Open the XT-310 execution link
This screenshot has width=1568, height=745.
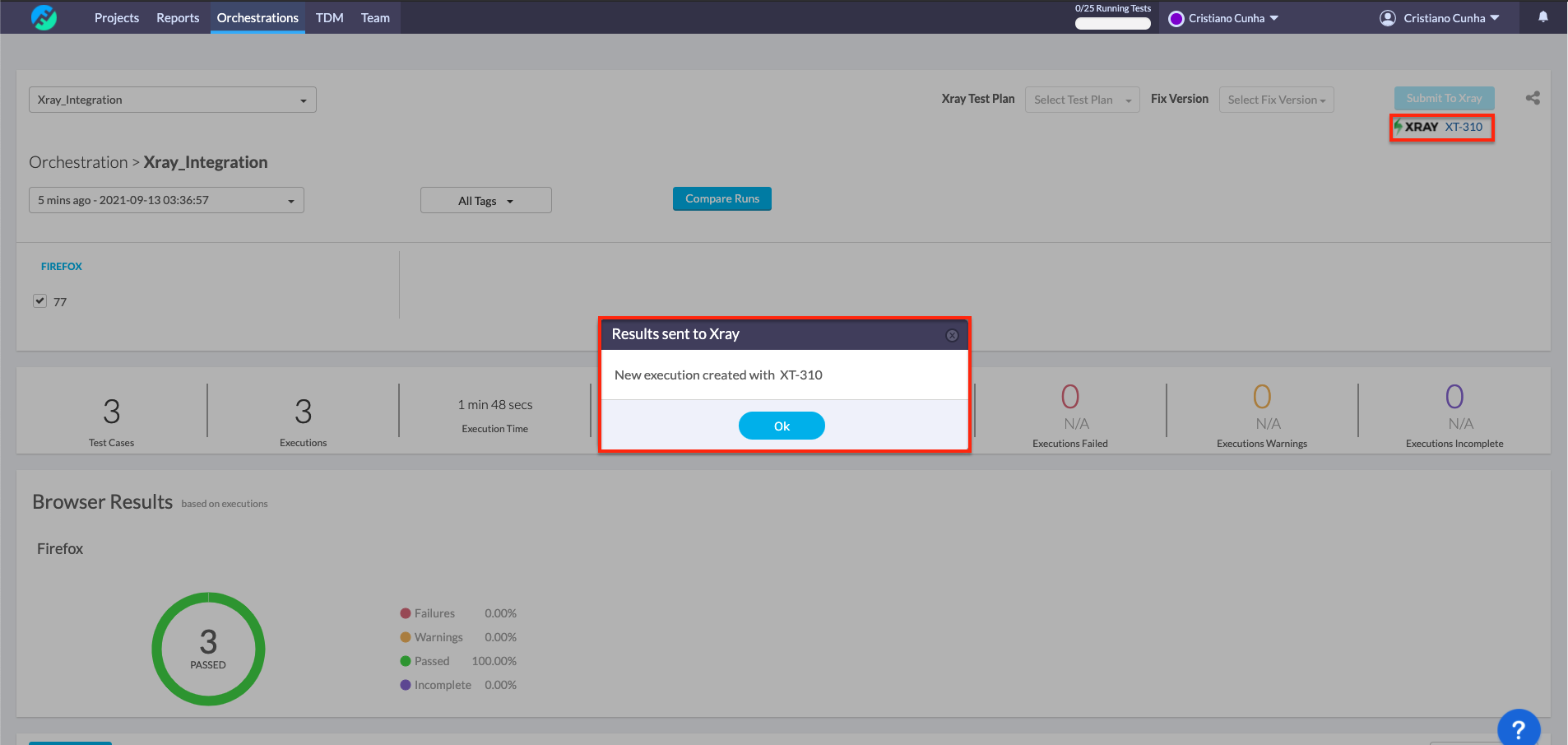pos(1464,127)
